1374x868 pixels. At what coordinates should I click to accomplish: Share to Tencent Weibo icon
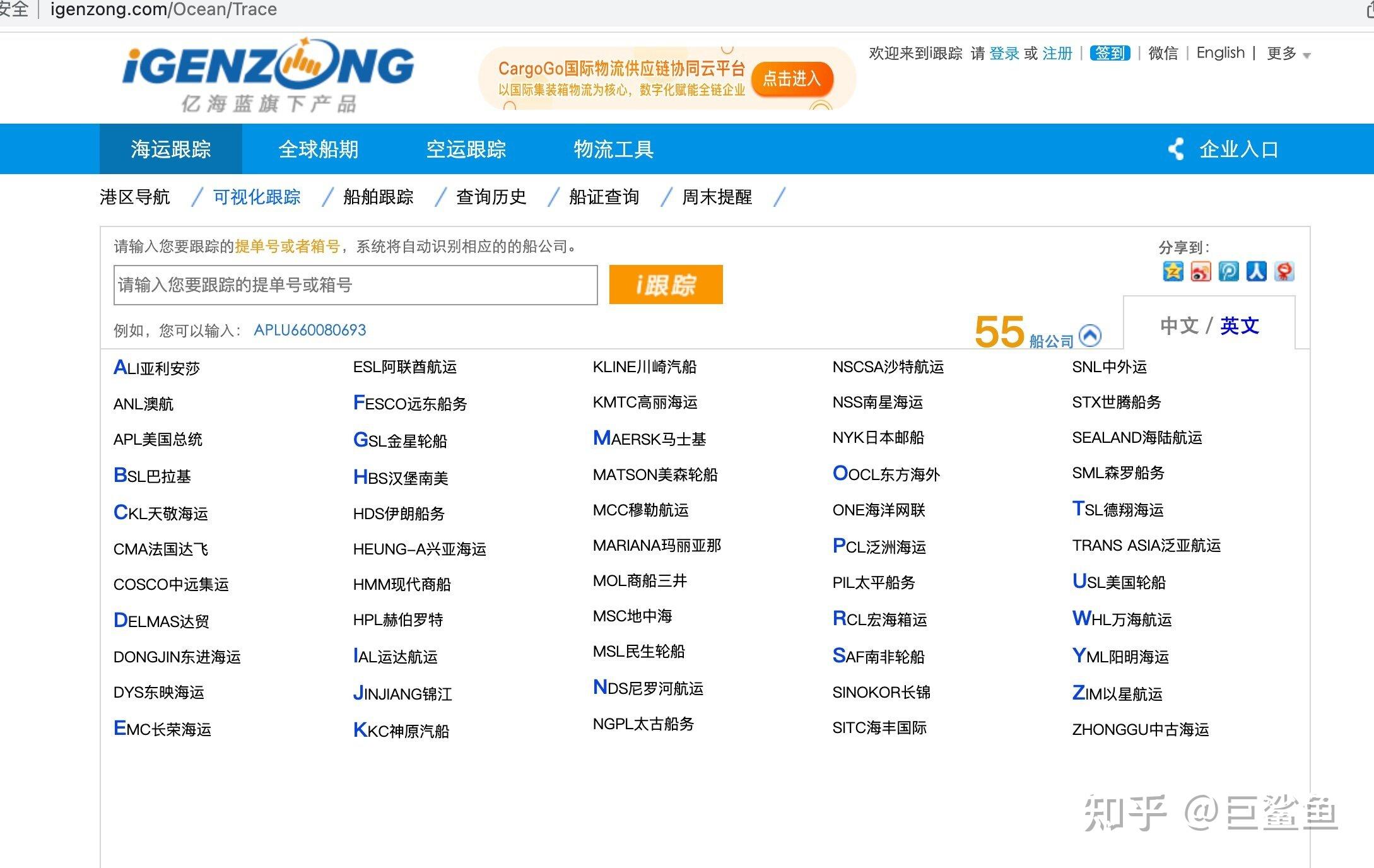pyautogui.click(x=1228, y=271)
